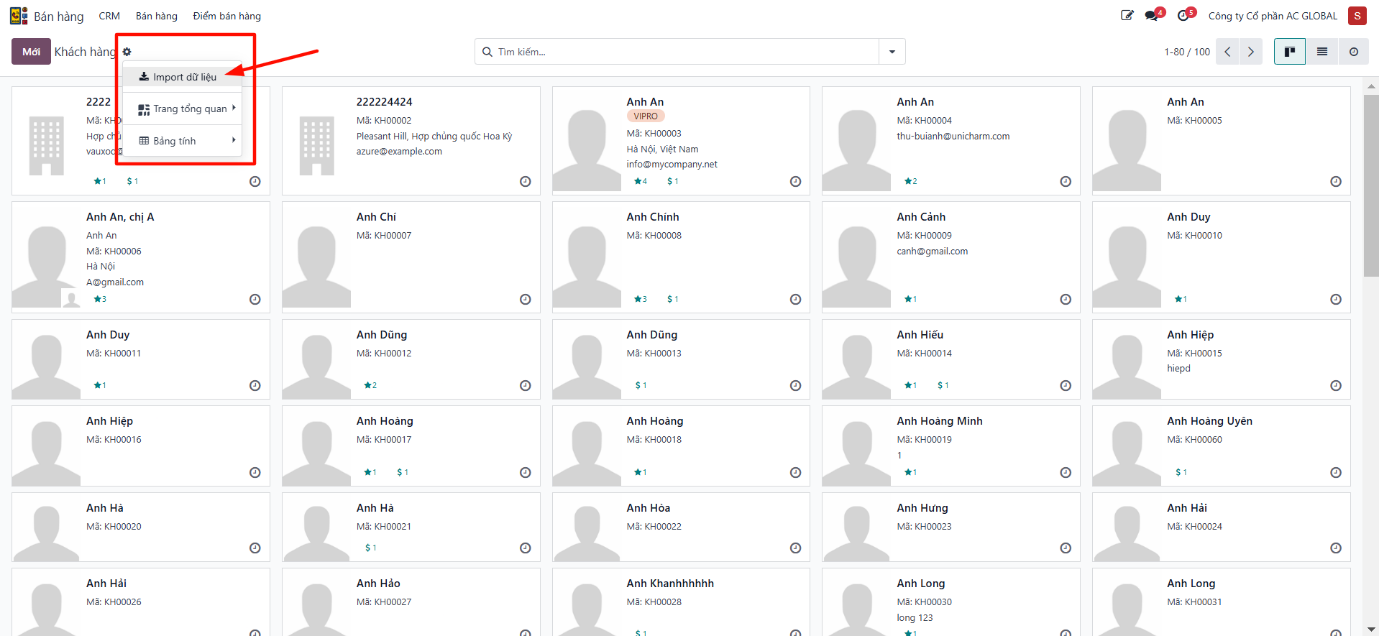Open the Bán hàng top menu item
The width and height of the screenshot is (1379, 636).
[156, 16]
